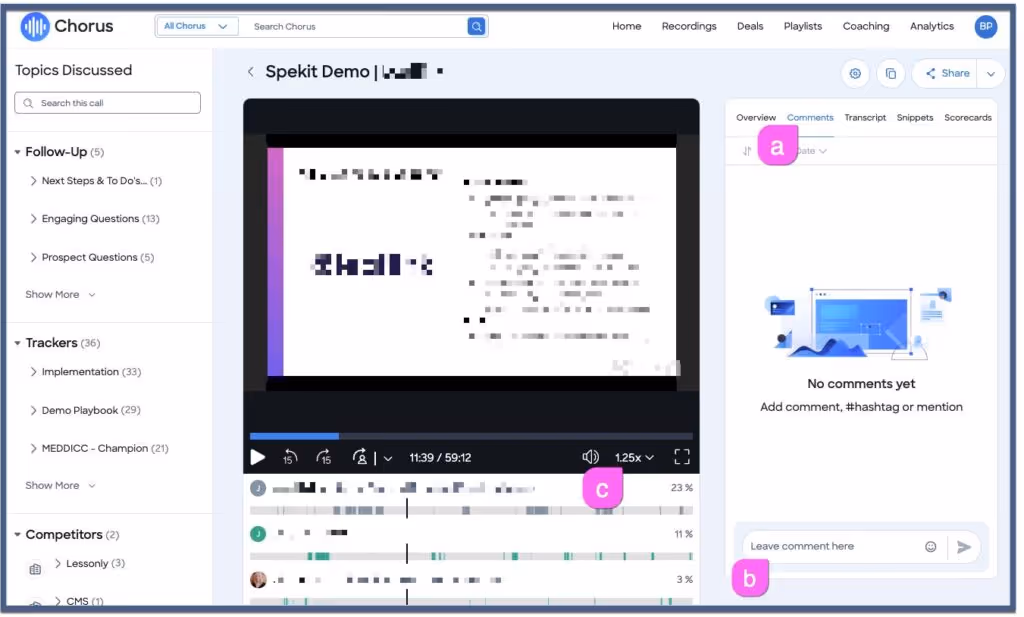The image size is (1024, 617).
Task: Open the Date sort dropdown in Comments
Action: coord(812,151)
